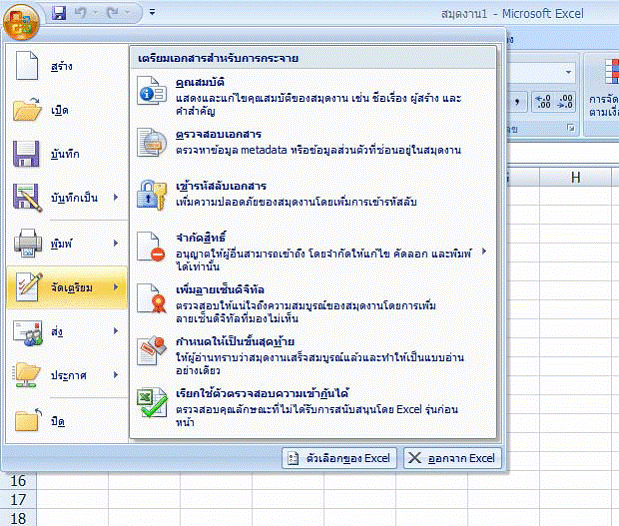Choose เข้ารหัสลับเอกสาร option title
The image size is (619, 526).
click(221, 186)
